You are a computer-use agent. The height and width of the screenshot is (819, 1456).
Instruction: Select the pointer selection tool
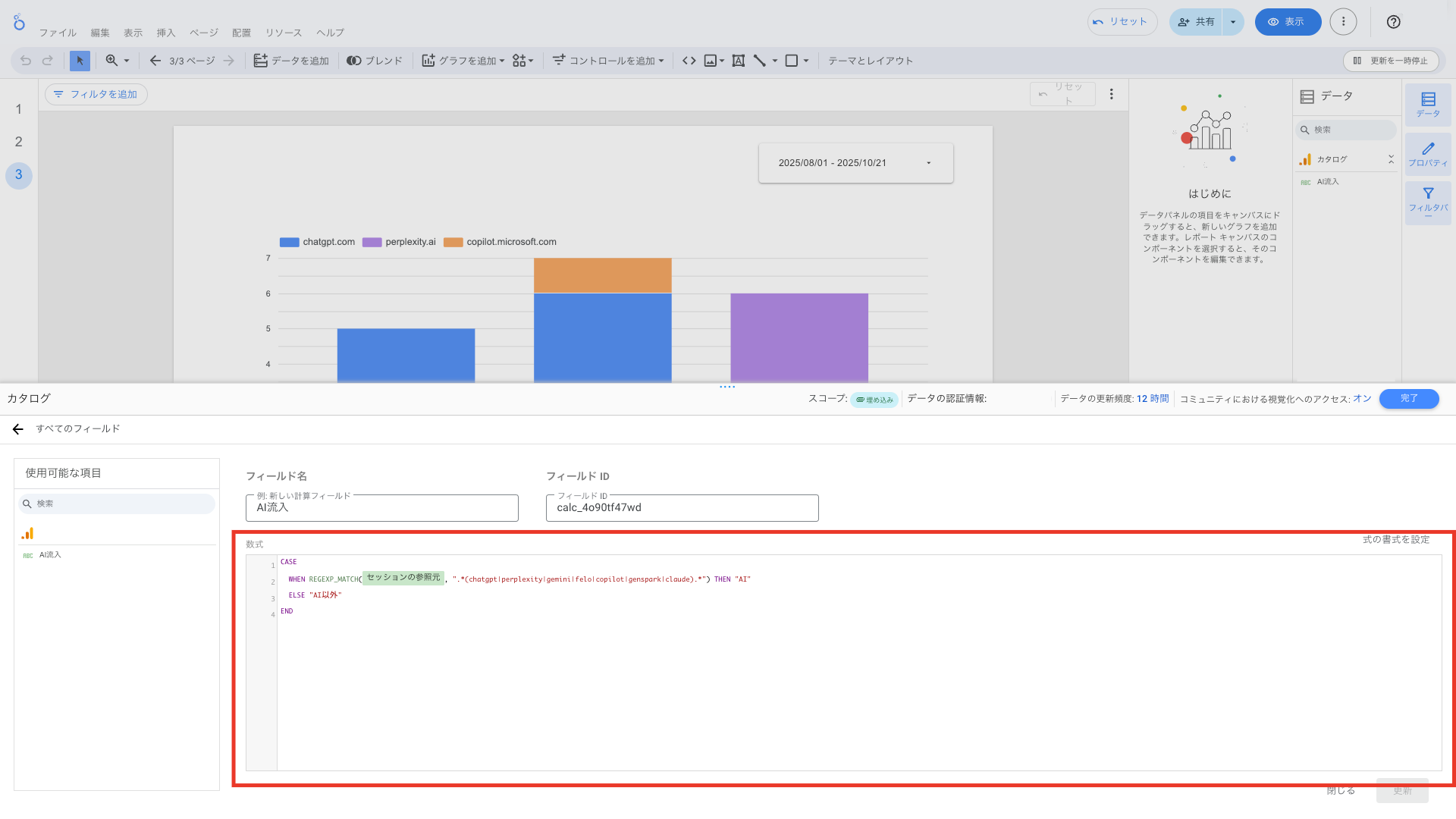point(80,61)
